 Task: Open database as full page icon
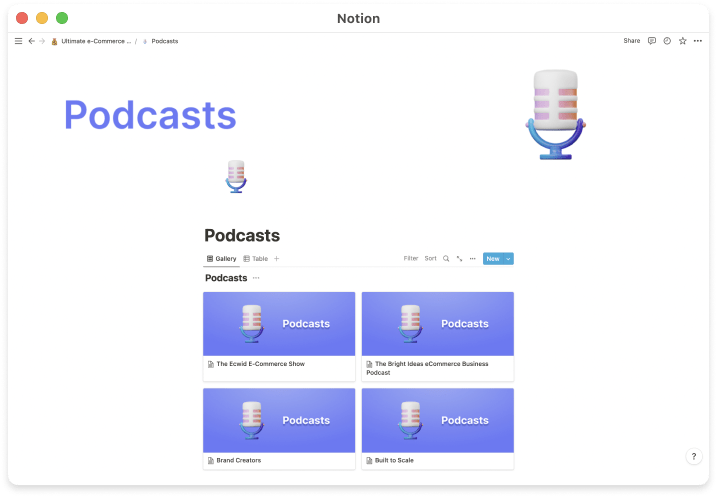(x=459, y=259)
